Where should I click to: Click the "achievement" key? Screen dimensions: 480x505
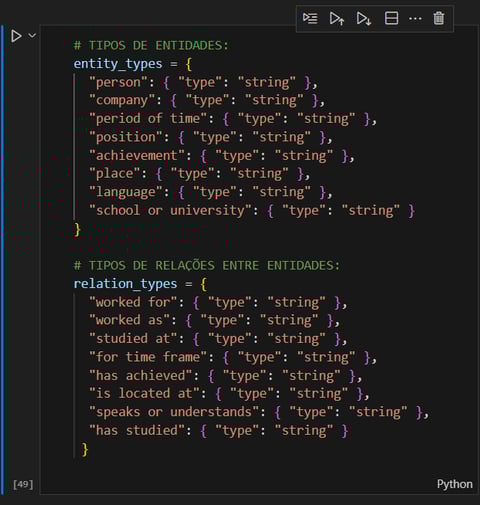click(x=137, y=155)
